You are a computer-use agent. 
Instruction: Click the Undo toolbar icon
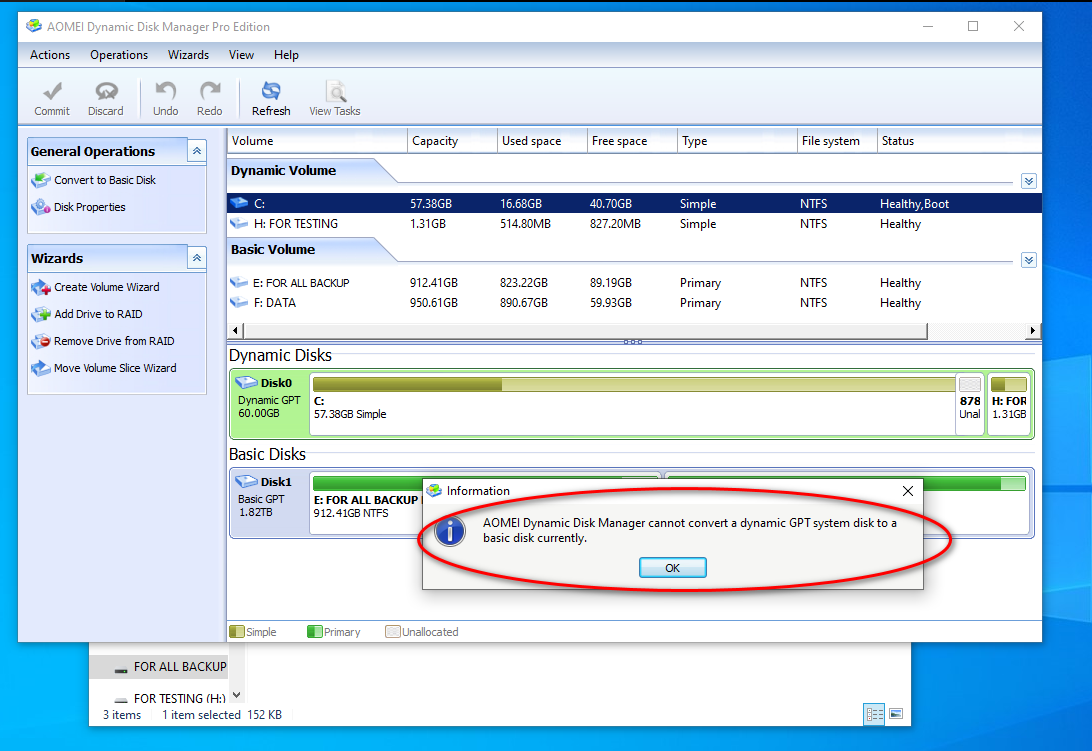pos(166,99)
